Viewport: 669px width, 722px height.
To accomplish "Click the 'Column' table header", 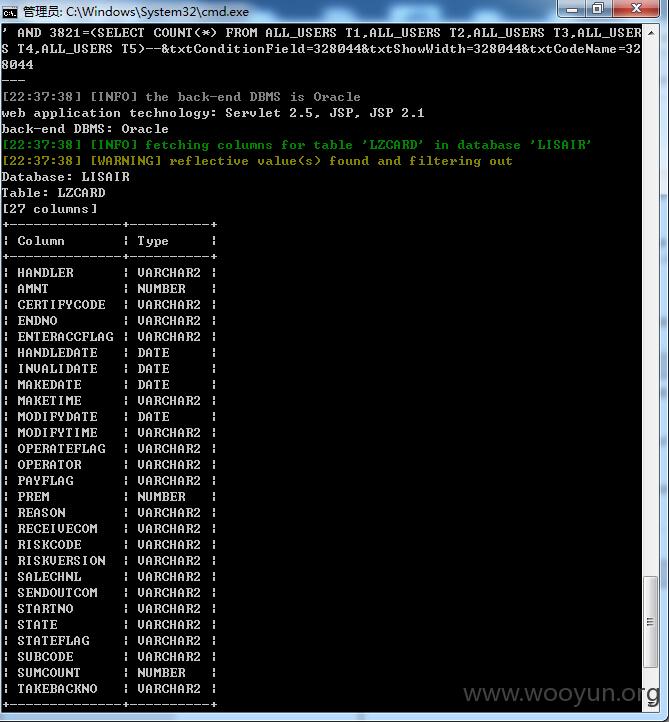I will point(41,241).
